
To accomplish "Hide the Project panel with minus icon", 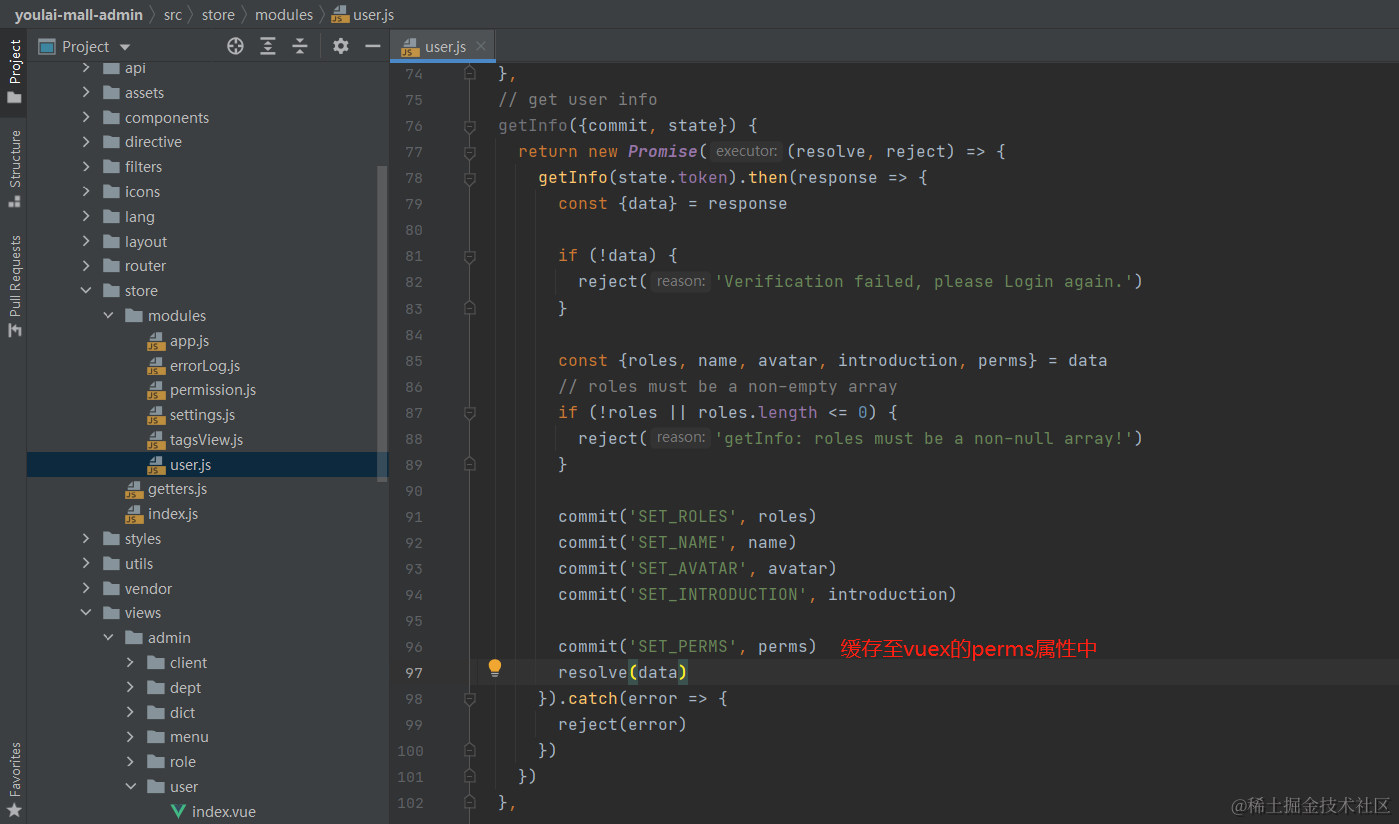I will (372, 46).
